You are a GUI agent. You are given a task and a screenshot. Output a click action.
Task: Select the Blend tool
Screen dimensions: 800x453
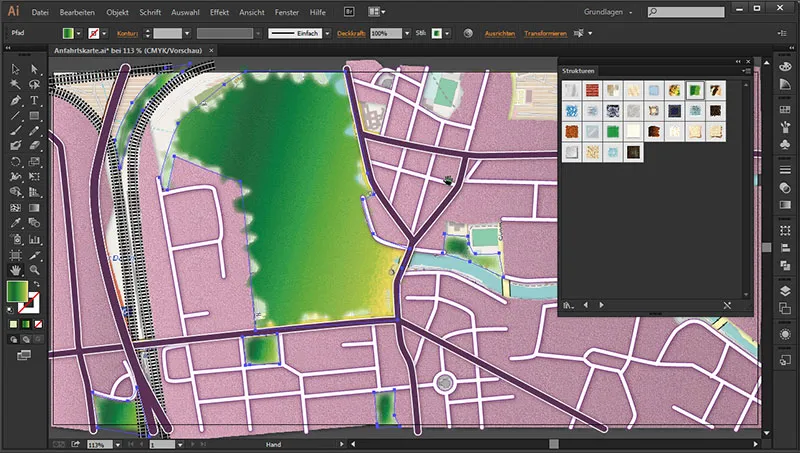34,223
